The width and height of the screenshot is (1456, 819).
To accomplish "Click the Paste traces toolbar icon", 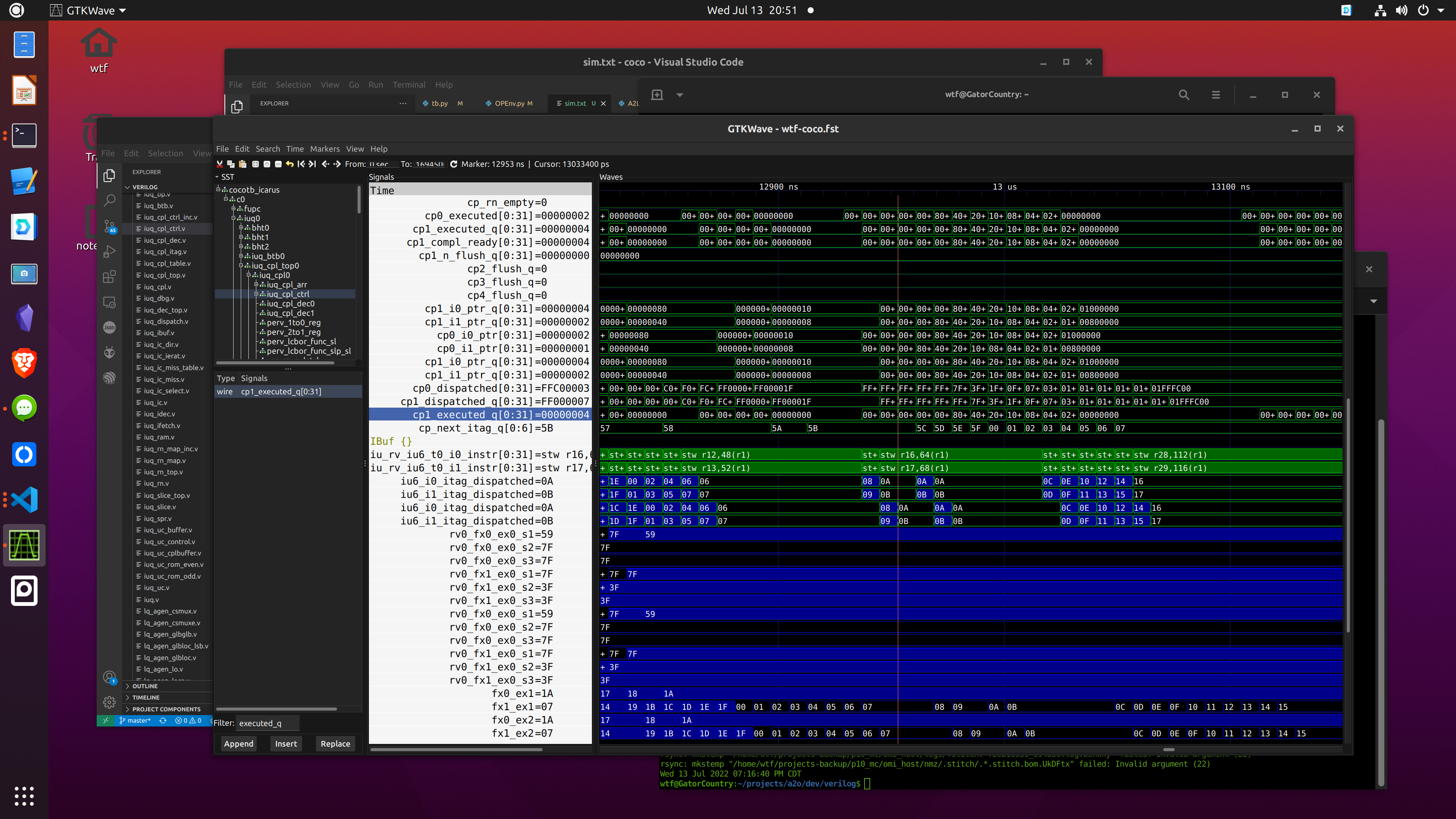I will point(243,164).
